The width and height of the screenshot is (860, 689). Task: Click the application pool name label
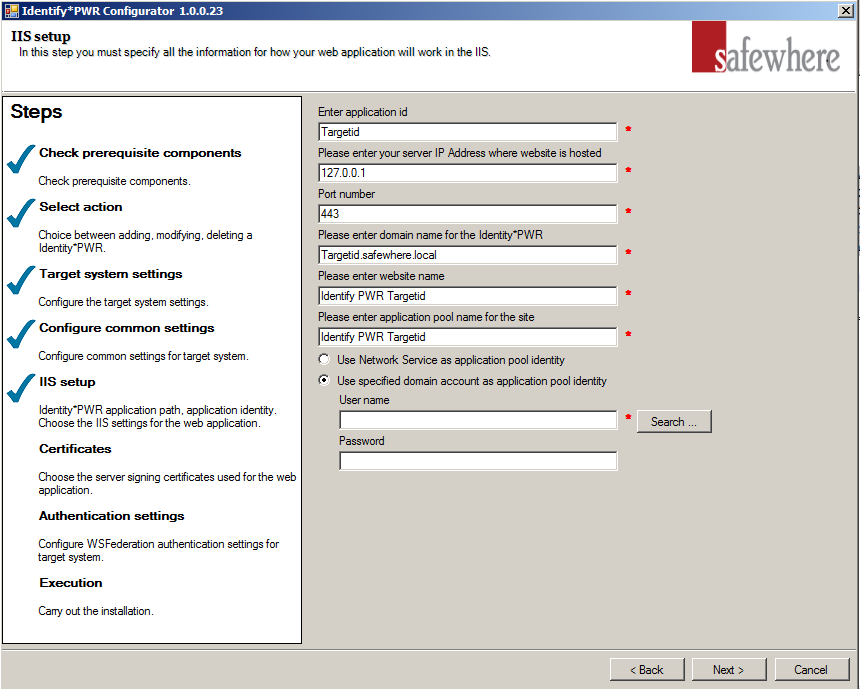coord(426,317)
